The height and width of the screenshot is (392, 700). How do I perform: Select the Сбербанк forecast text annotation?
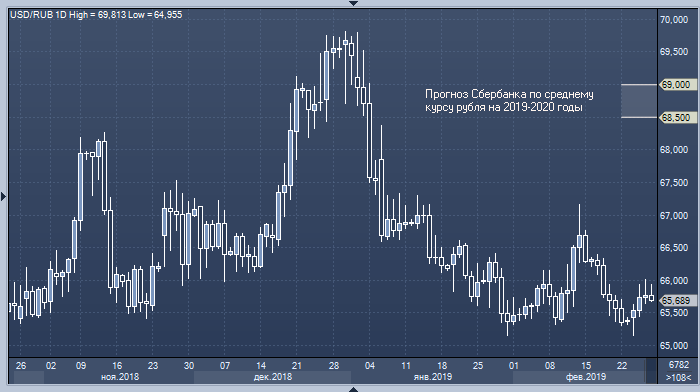pyautogui.click(x=509, y=100)
